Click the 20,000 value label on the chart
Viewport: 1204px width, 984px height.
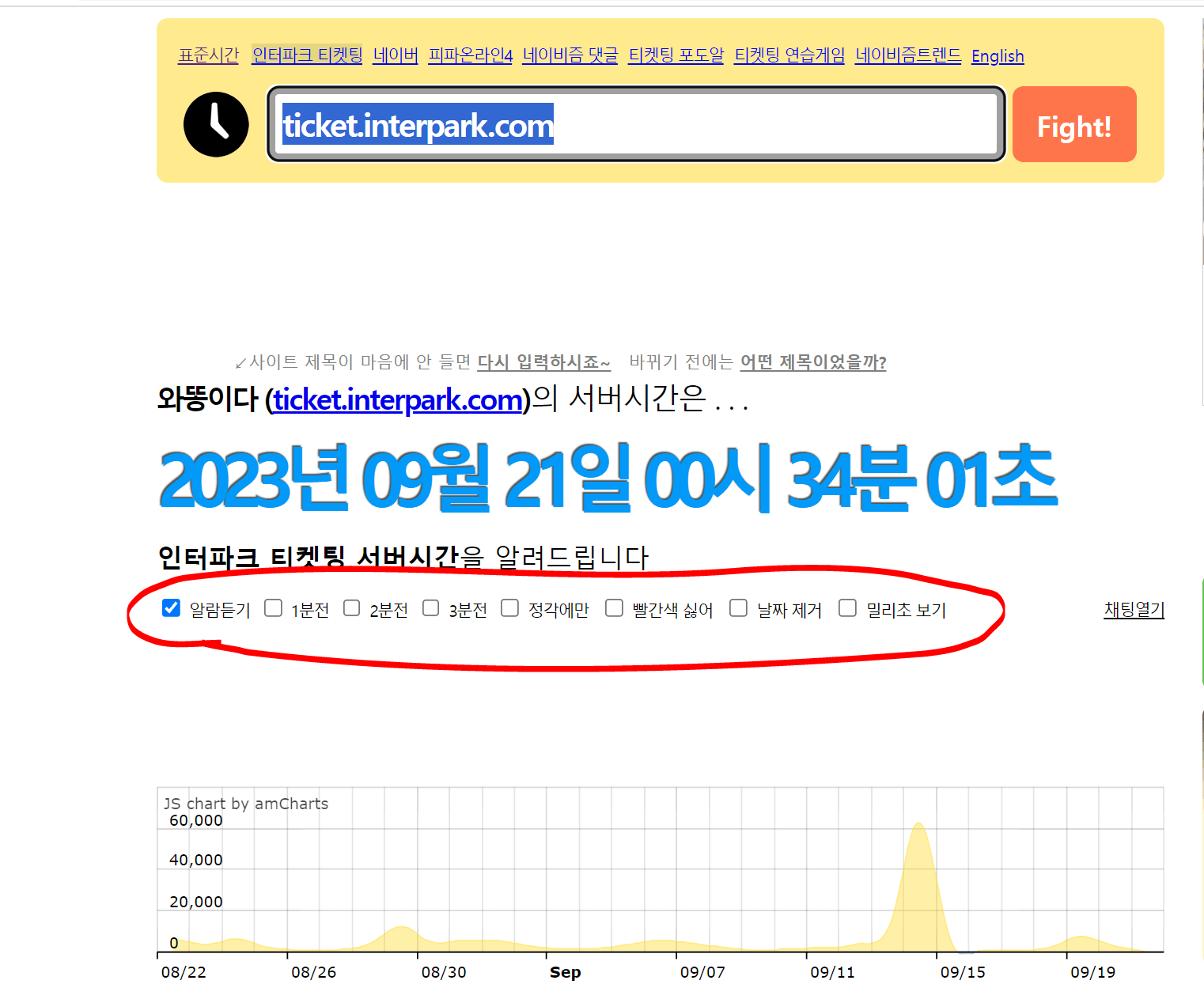196,902
